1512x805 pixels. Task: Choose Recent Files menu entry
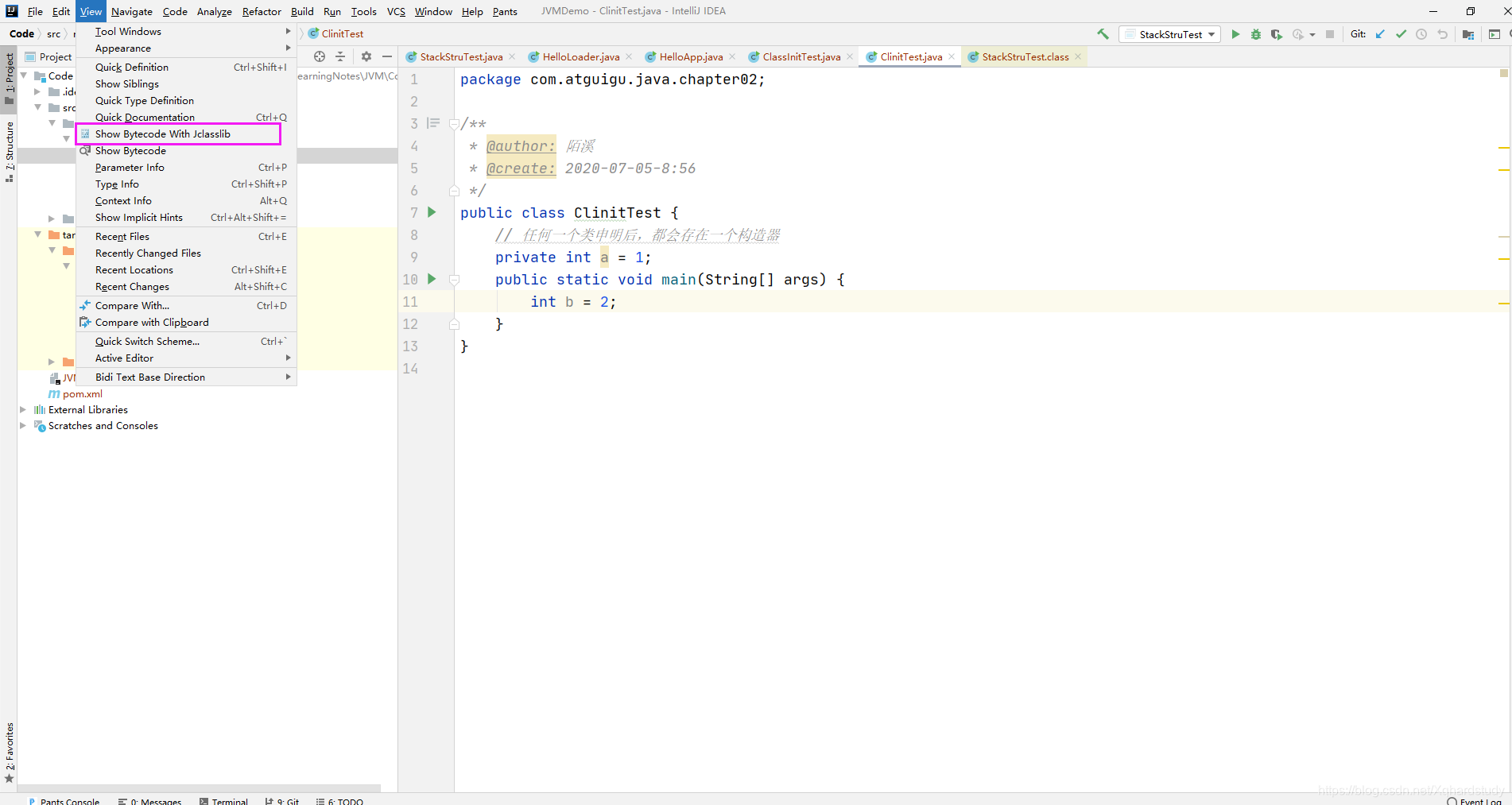pyautogui.click(x=186, y=237)
